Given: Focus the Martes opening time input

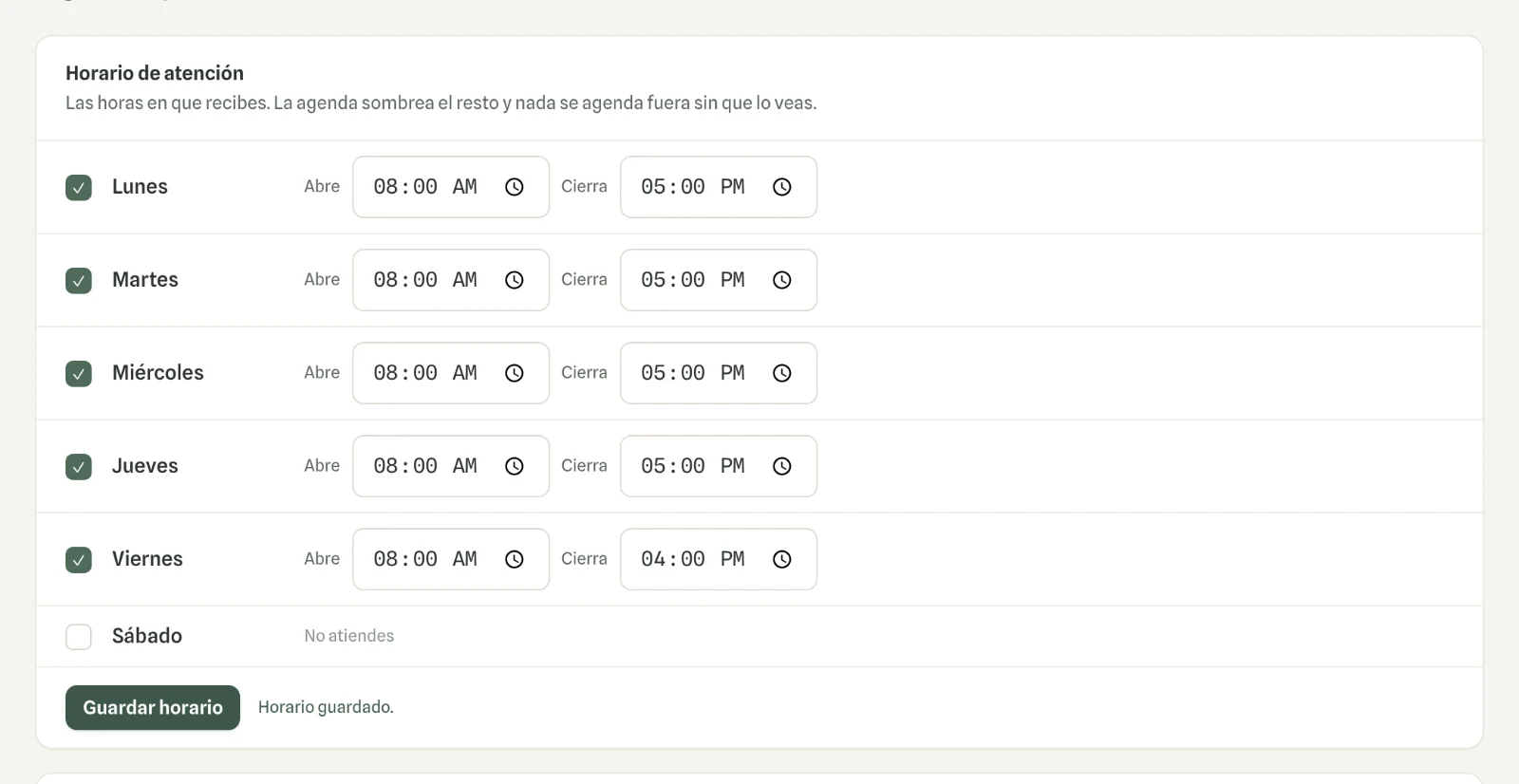Looking at the screenshot, I should [451, 280].
